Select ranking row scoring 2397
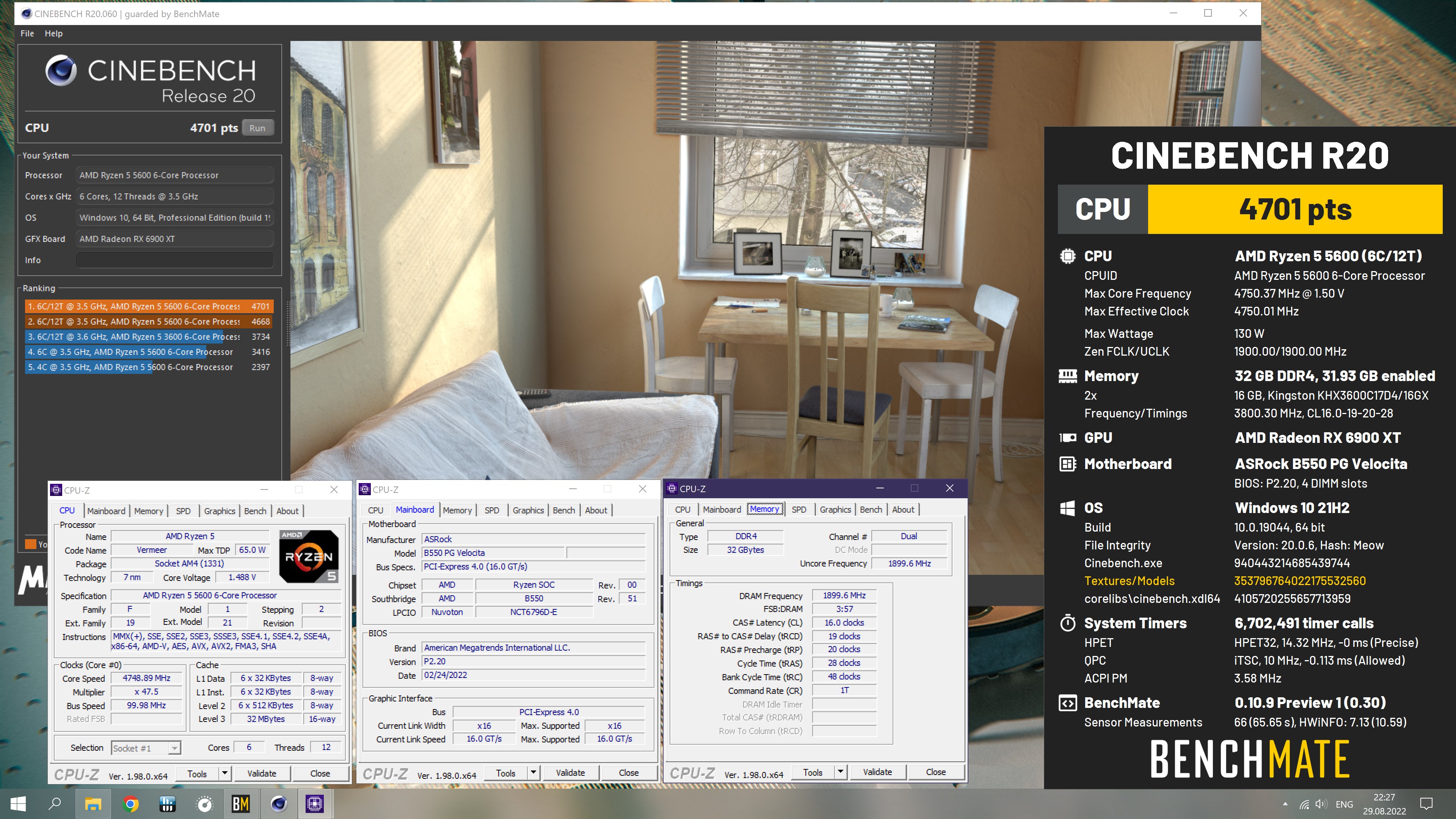The width and height of the screenshot is (1456, 819). (149, 367)
